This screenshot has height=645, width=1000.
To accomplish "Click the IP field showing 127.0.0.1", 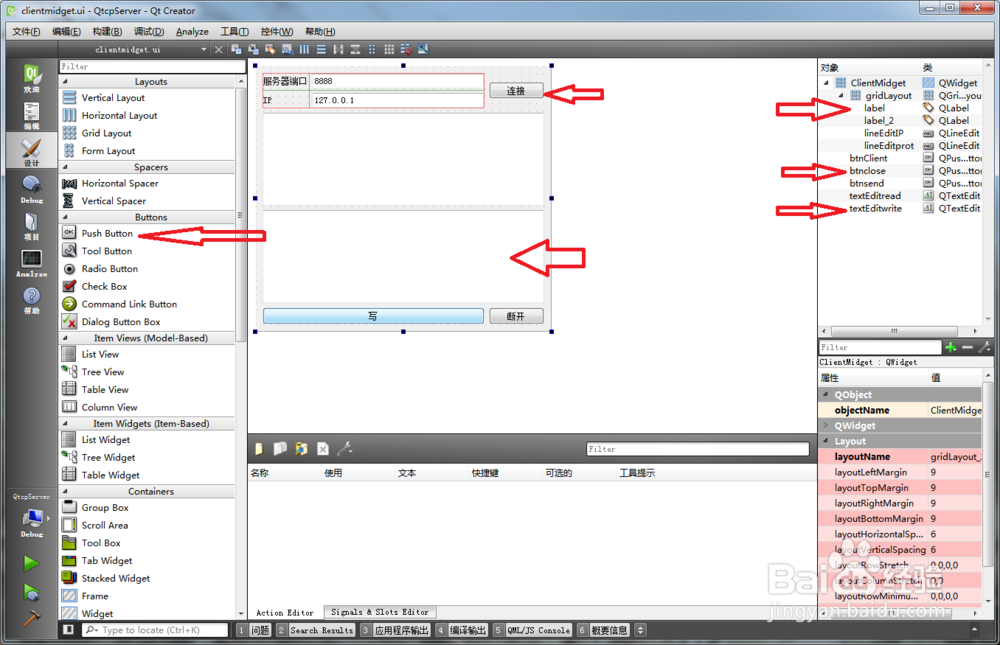I will pos(397,100).
